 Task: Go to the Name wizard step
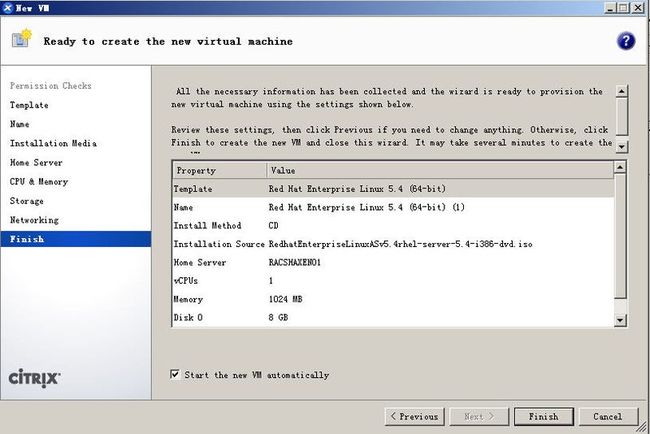coord(19,124)
